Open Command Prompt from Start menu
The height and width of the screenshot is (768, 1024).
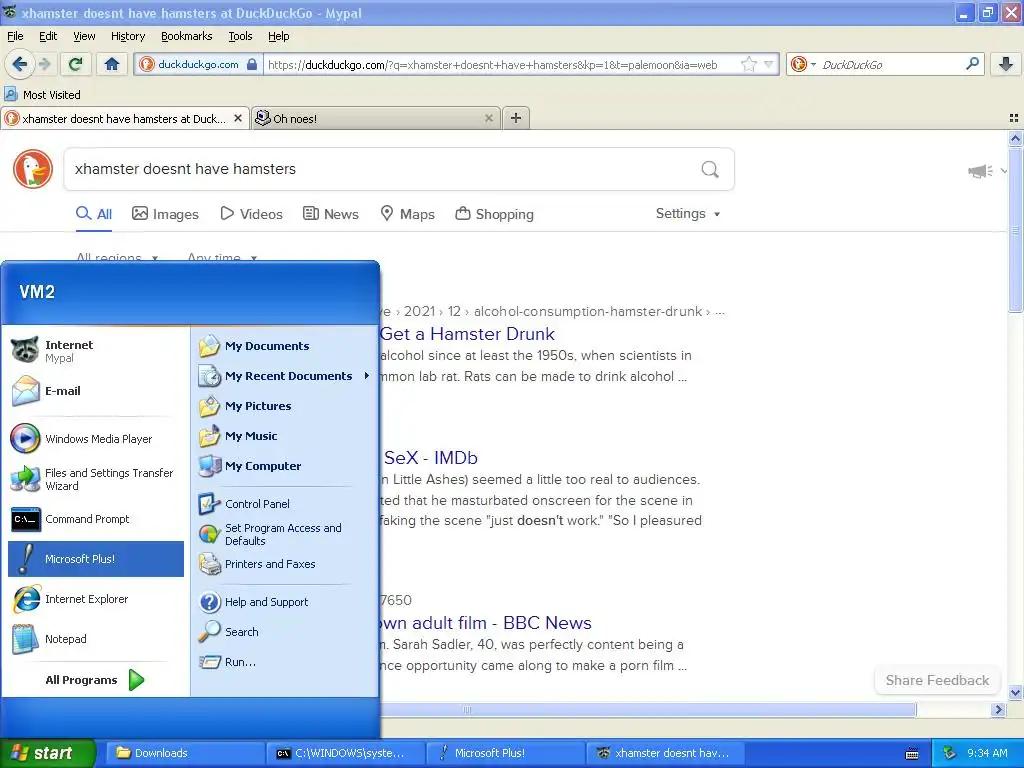[x=95, y=519]
